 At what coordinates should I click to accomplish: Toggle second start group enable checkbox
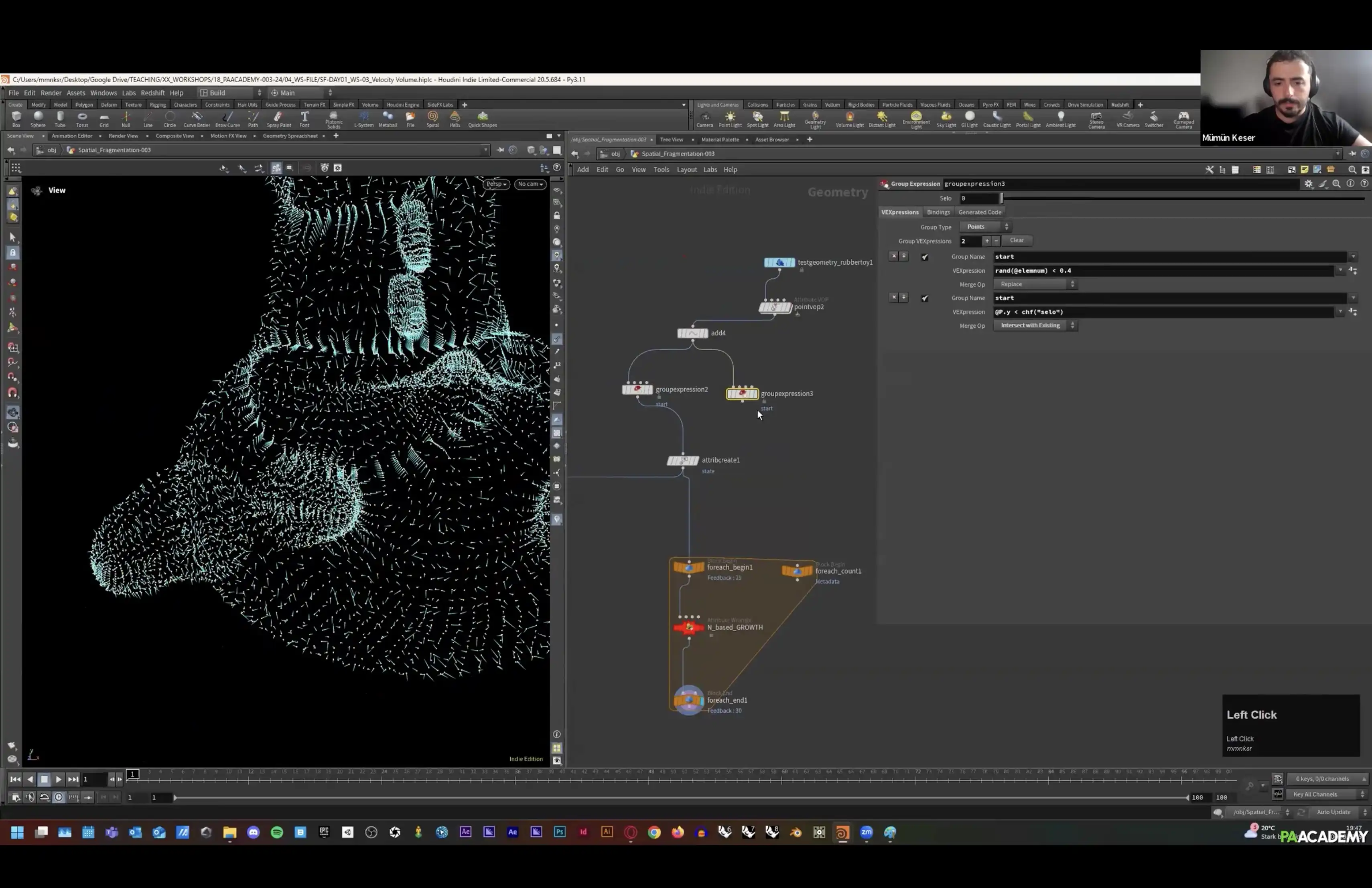click(925, 298)
